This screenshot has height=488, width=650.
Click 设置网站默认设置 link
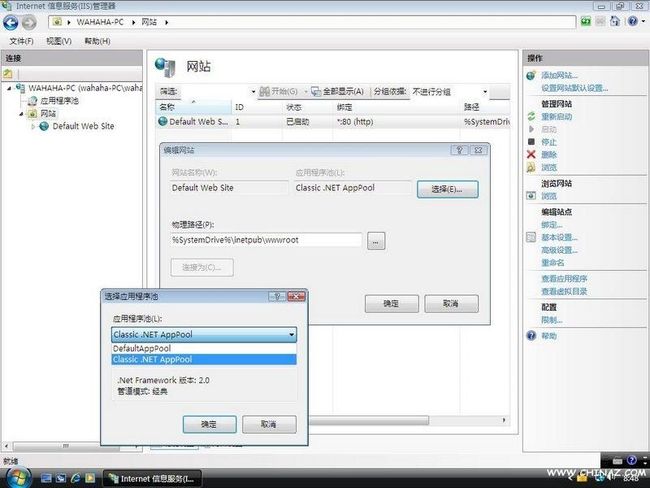tap(575, 88)
